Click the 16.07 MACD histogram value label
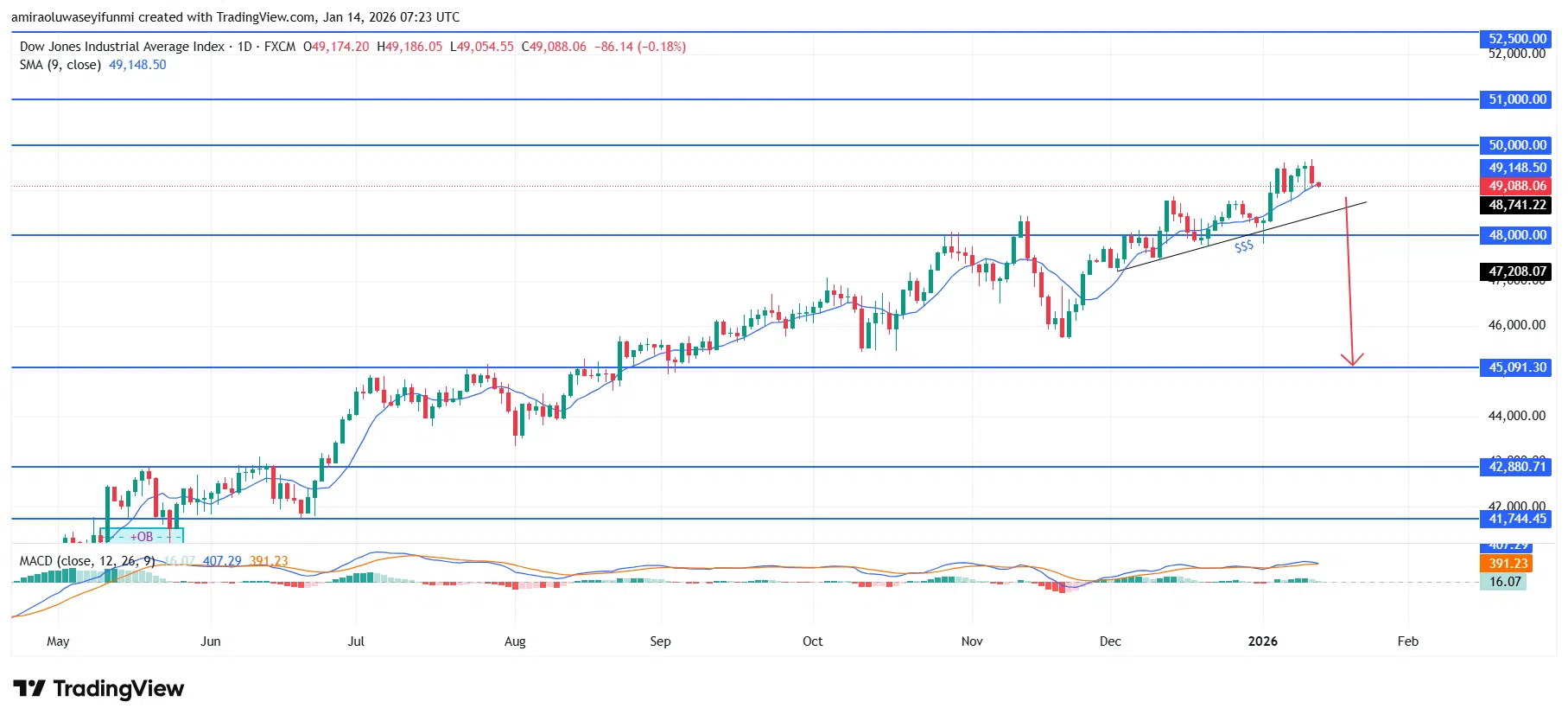 (1504, 582)
